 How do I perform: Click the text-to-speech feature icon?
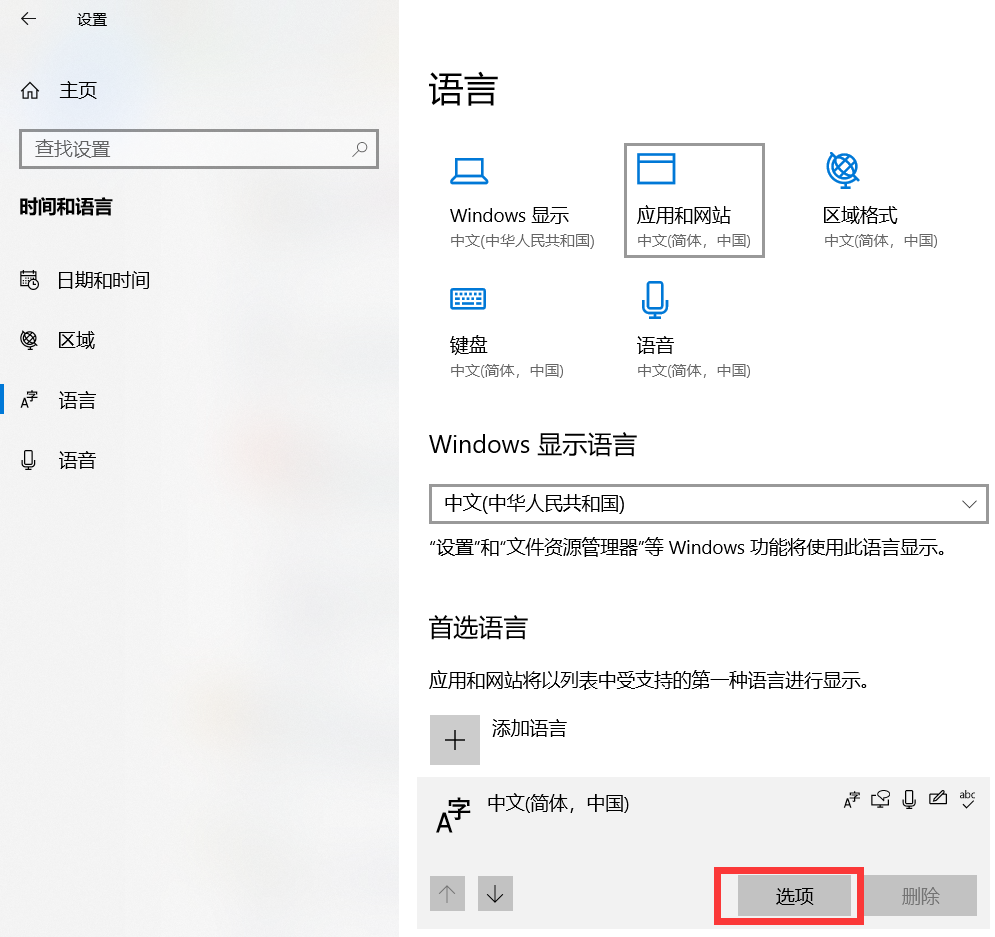pos(880,799)
